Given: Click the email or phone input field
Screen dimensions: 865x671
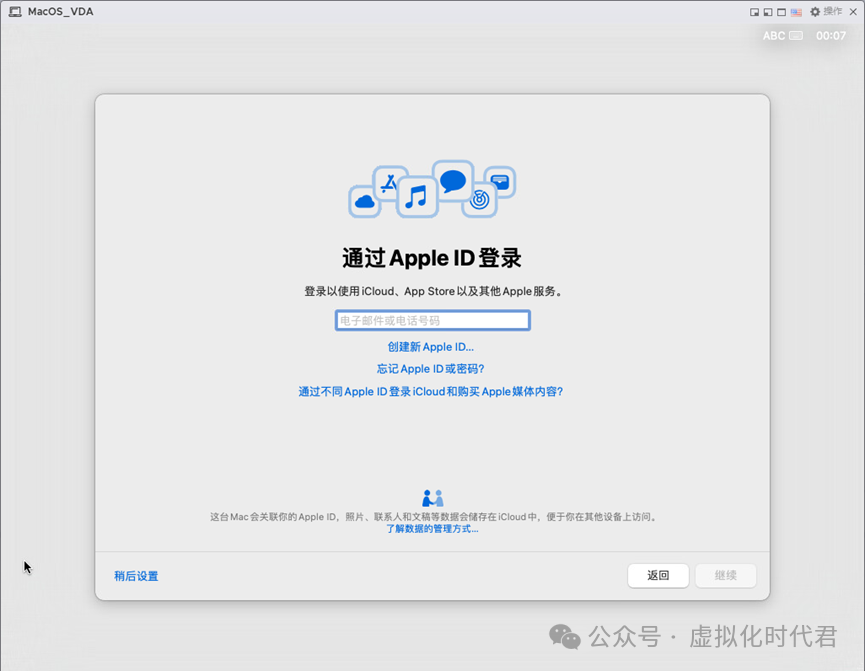Looking at the screenshot, I should [x=431, y=320].
